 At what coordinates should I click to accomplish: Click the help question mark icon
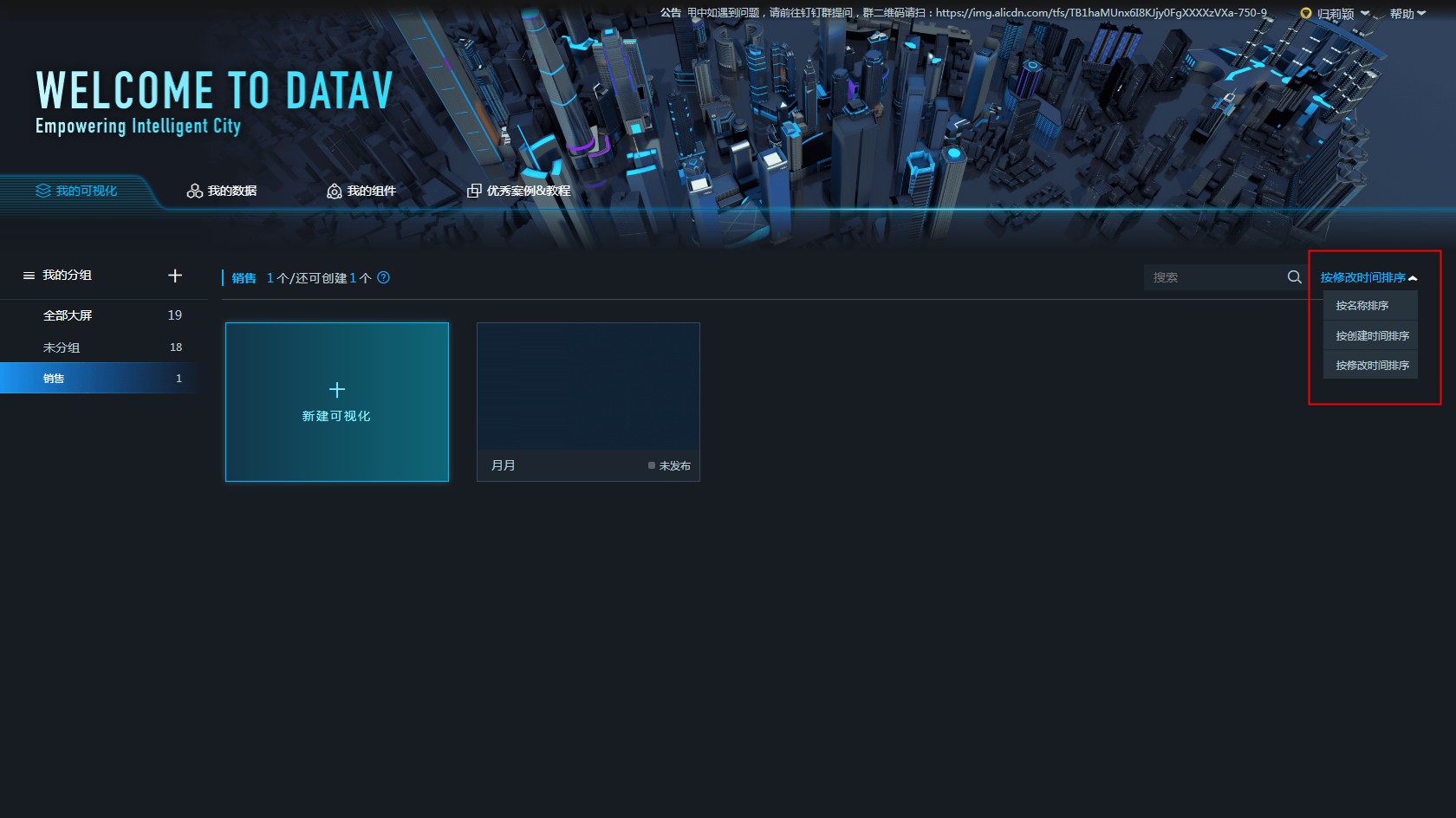point(384,277)
